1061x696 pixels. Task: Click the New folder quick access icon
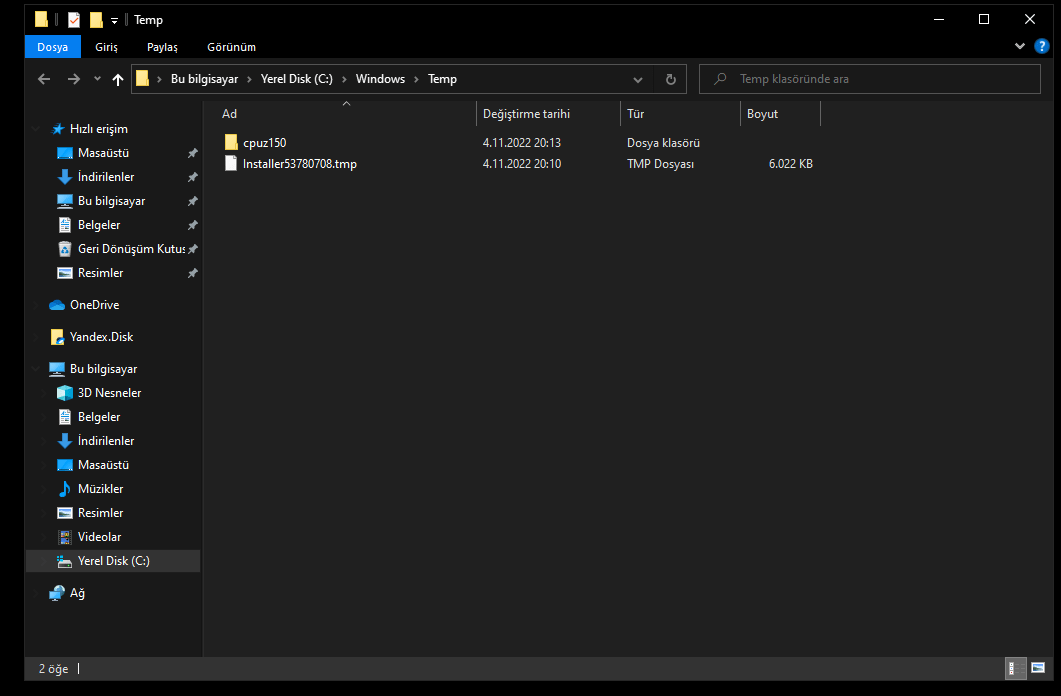[x=97, y=20]
